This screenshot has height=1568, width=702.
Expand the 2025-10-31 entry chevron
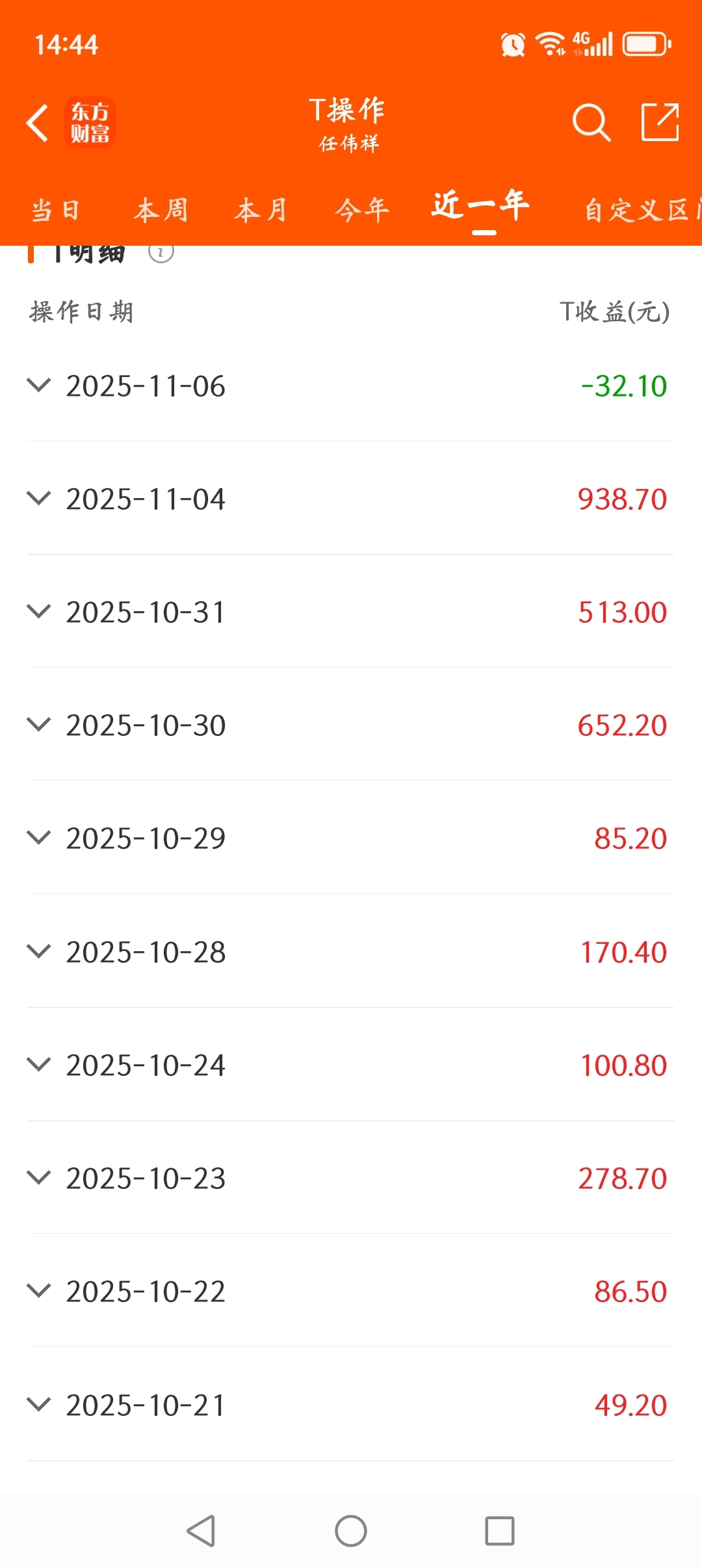point(39,612)
